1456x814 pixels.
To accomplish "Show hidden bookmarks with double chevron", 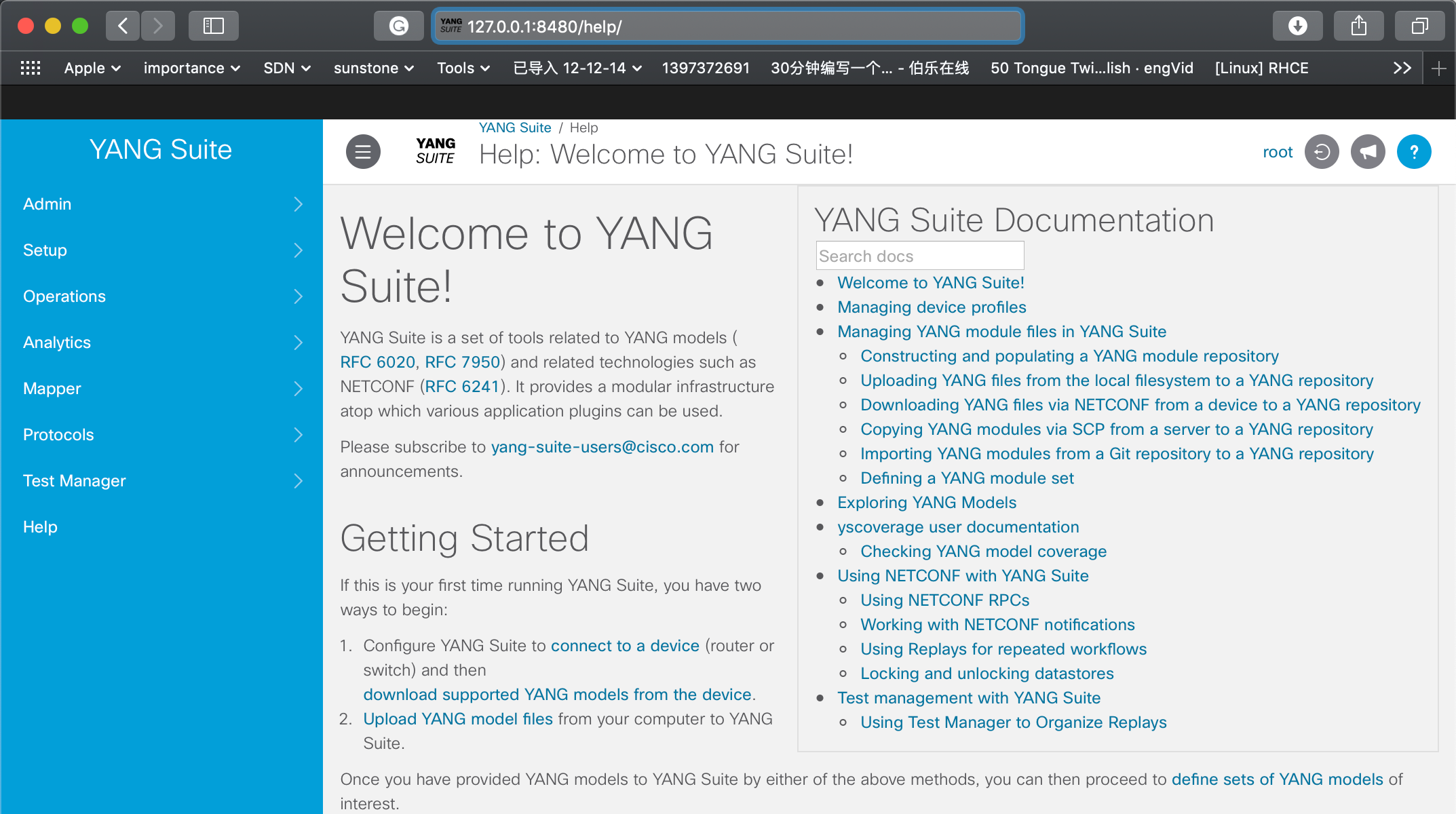I will tap(1402, 68).
